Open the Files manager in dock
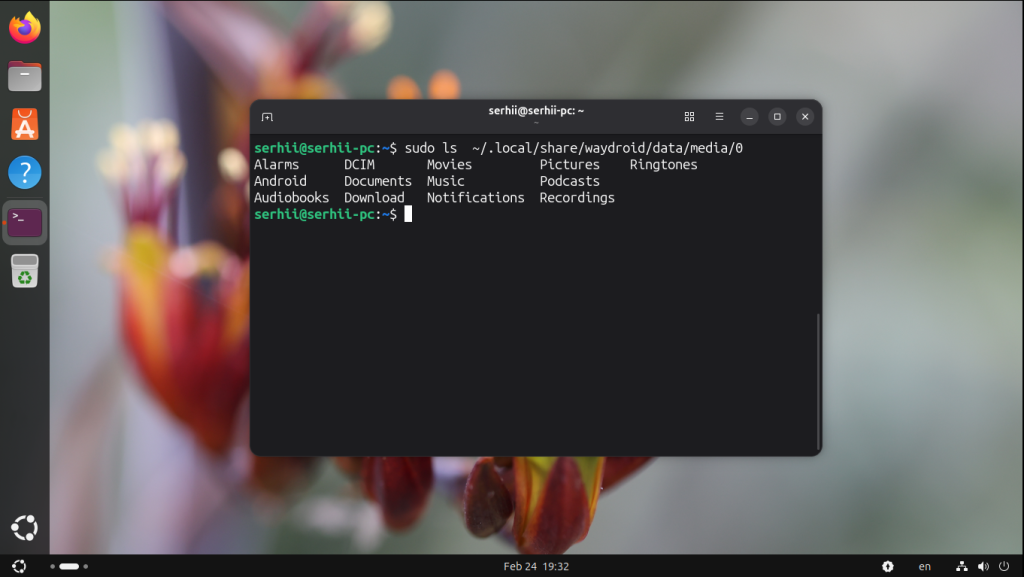Viewport: 1024px width, 577px height. pos(25,76)
